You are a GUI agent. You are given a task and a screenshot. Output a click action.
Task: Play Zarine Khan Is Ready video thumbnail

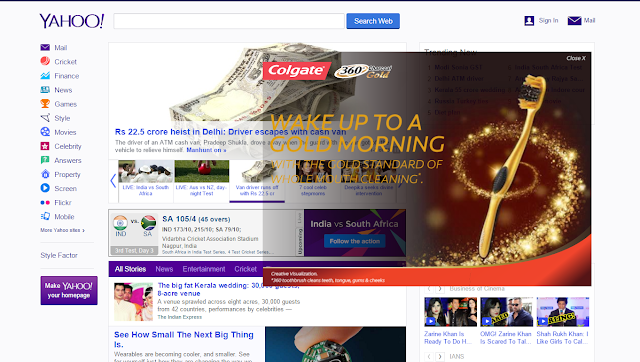[x=450, y=312]
